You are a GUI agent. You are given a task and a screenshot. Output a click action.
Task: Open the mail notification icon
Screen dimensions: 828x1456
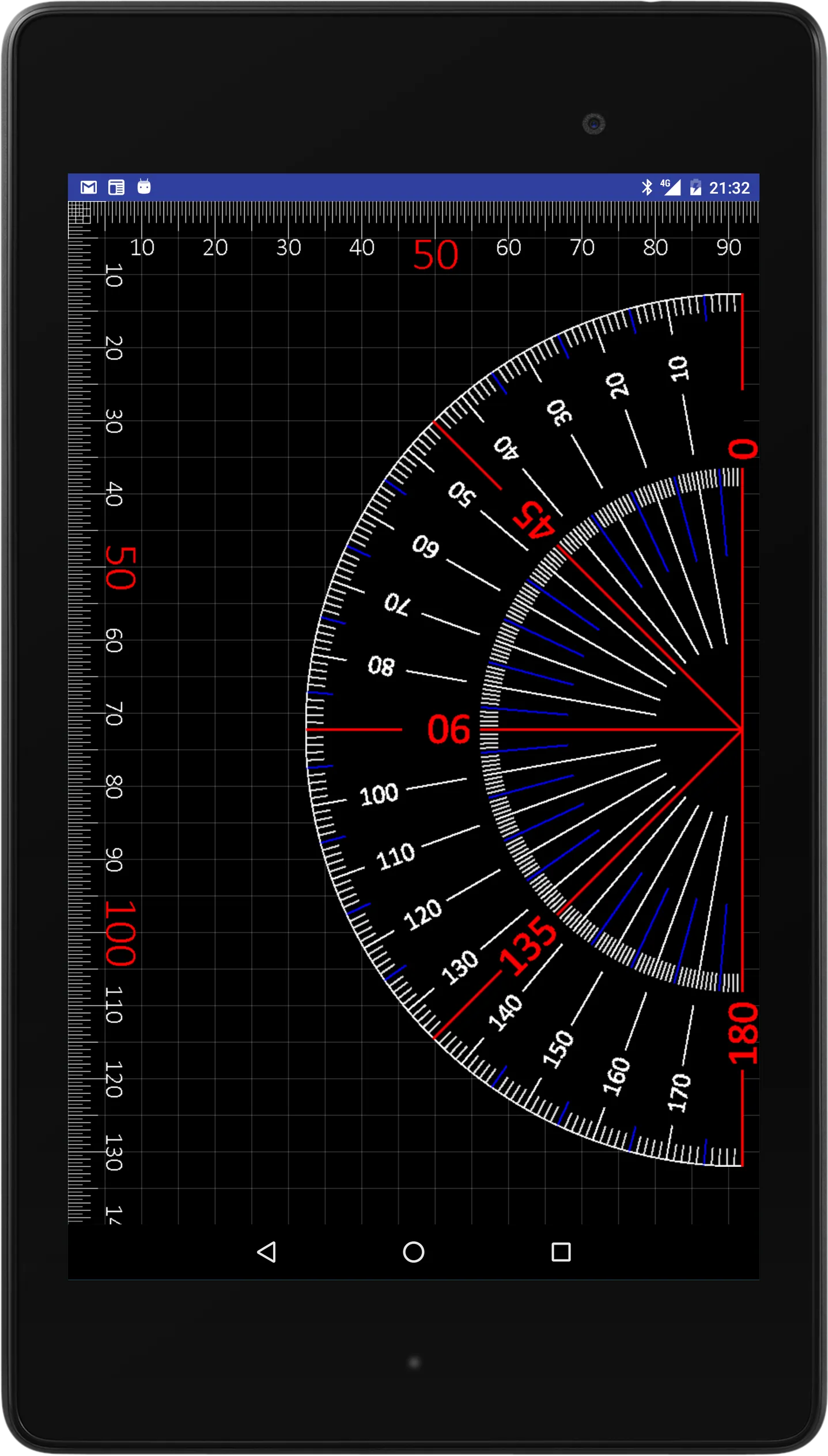[x=89, y=187]
